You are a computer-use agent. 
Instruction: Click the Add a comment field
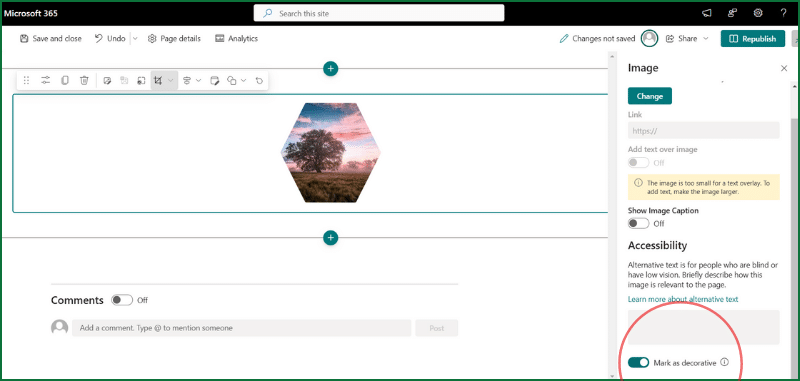click(x=241, y=328)
